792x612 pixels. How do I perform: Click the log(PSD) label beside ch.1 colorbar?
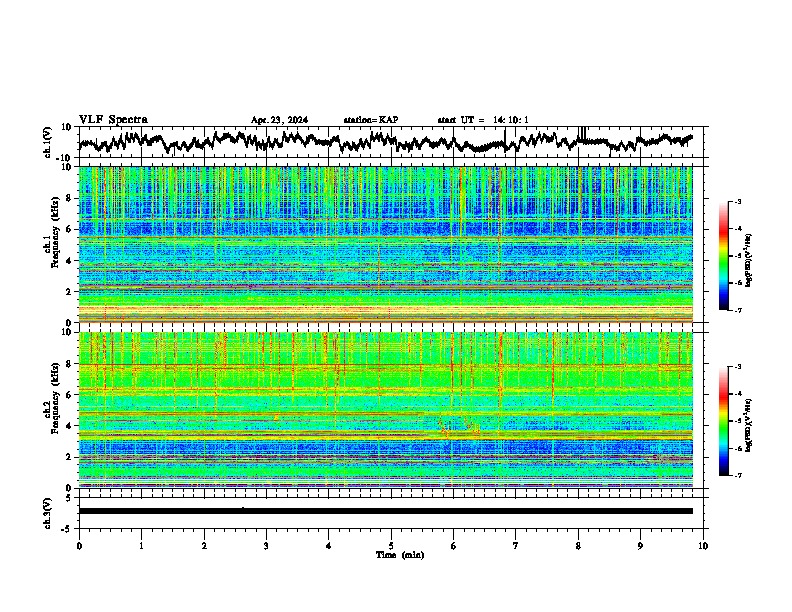pyautogui.click(x=749, y=260)
